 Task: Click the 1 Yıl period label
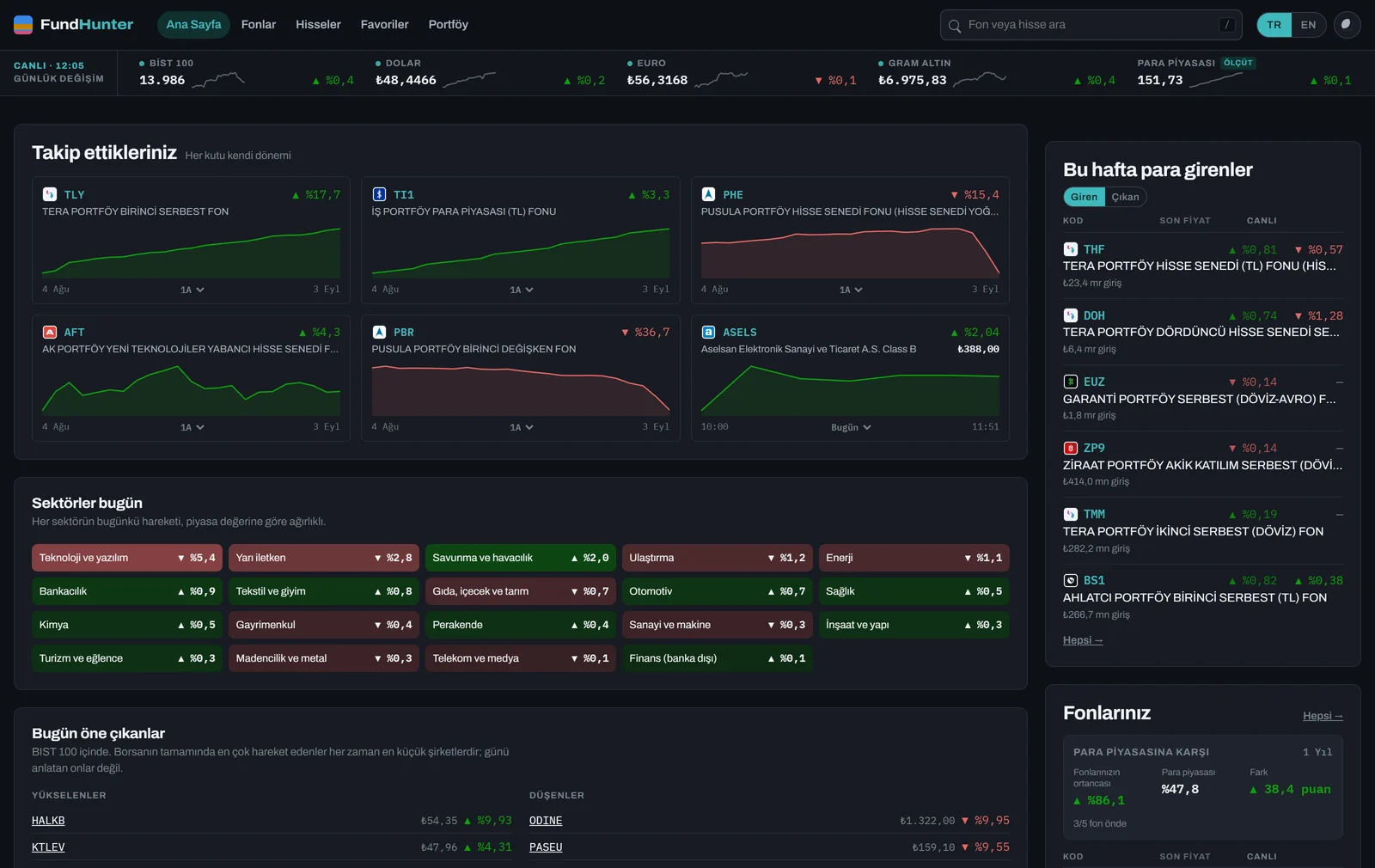pos(1317,752)
